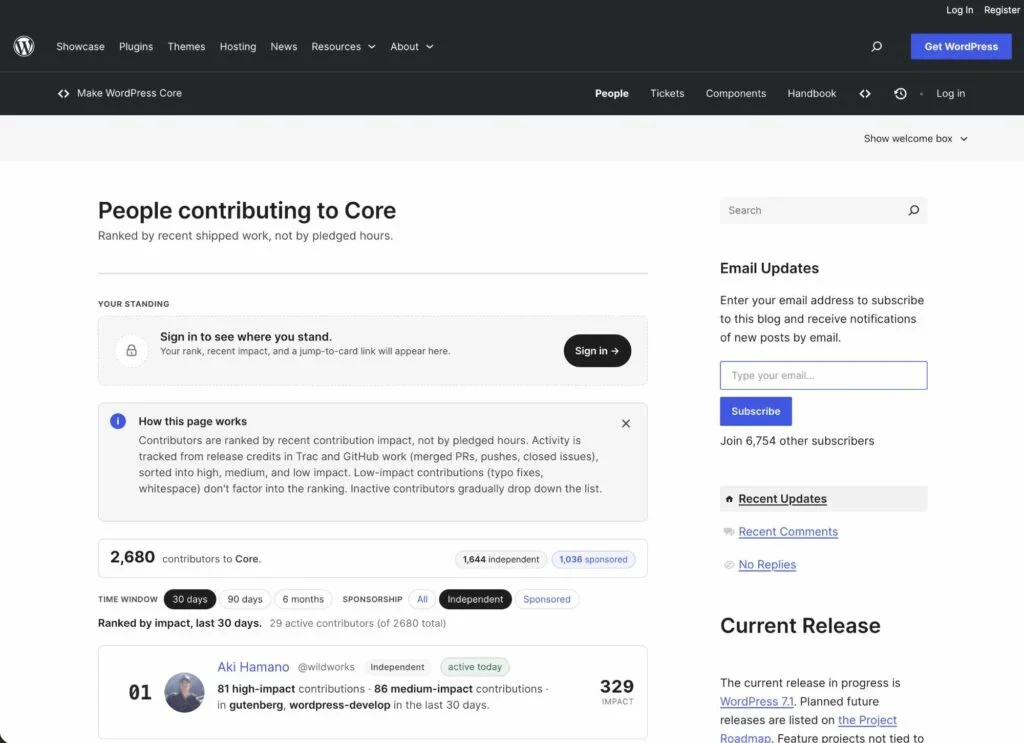1024x743 pixels.
Task: Click the blue info icon
Action: pyautogui.click(x=118, y=421)
